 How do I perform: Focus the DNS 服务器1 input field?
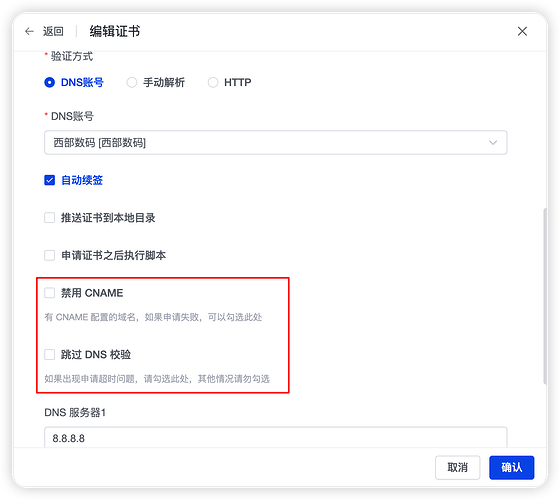click(275, 438)
